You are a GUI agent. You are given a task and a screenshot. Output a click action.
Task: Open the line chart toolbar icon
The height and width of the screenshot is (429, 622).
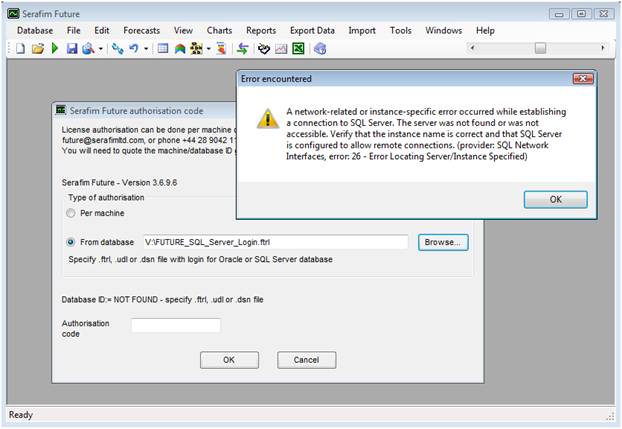(x=281, y=49)
